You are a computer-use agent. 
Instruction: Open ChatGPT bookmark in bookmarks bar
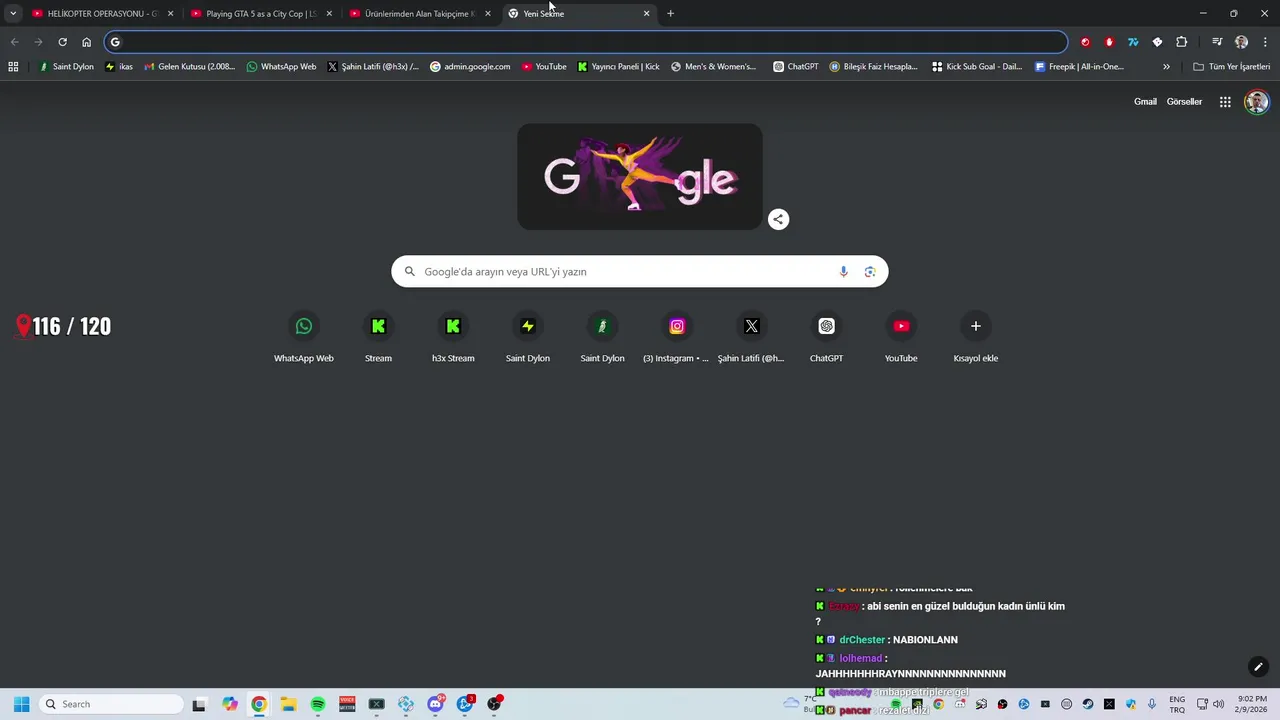[x=796, y=67]
